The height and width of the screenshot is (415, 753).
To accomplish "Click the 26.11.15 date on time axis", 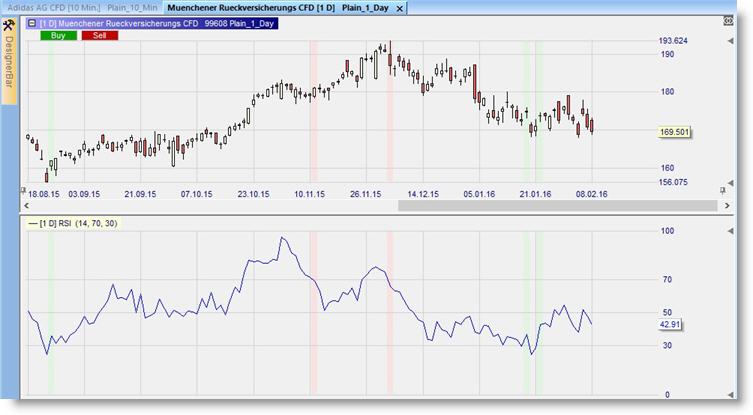I will 368,193.
